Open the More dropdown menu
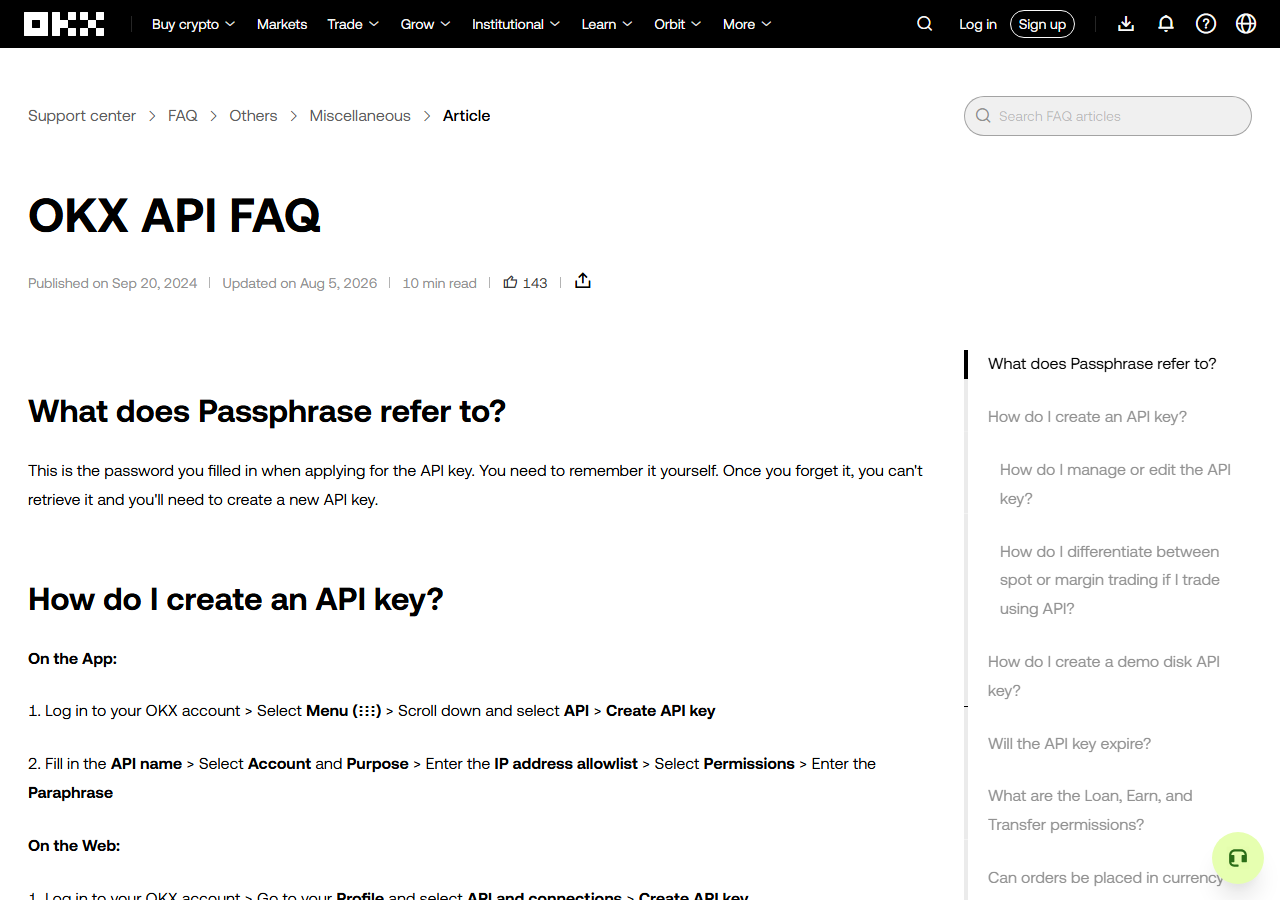The height and width of the screenshot is (900, 1280). point(747,24)
